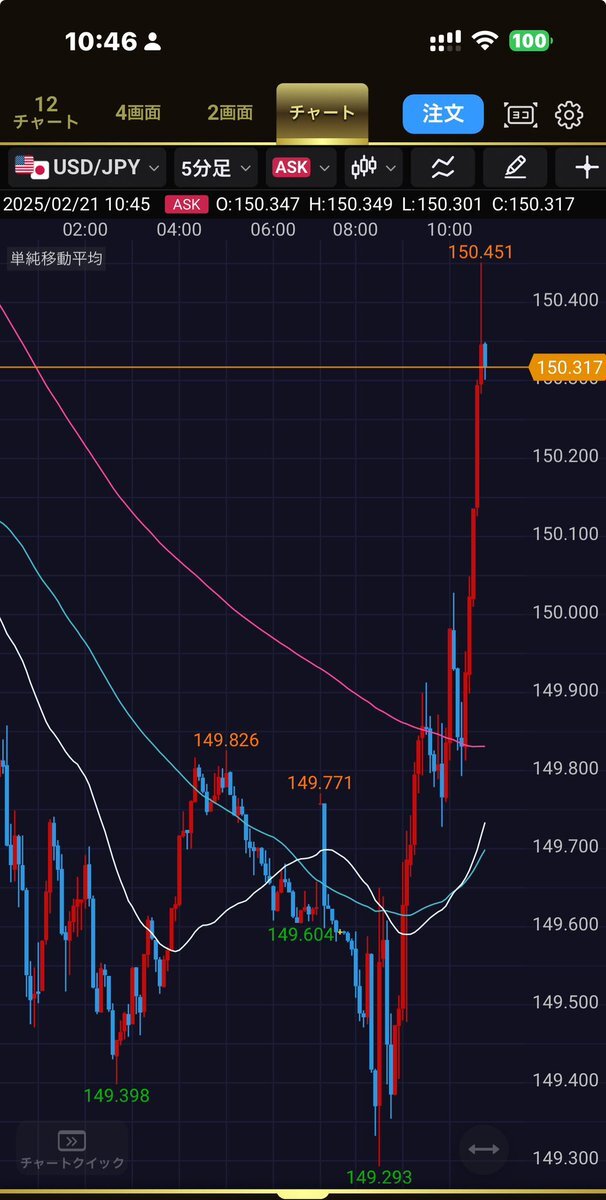Expand the 5分足 timeframe dropdown
Viewport: 606px width, 1200px height.
pos(215,167)
